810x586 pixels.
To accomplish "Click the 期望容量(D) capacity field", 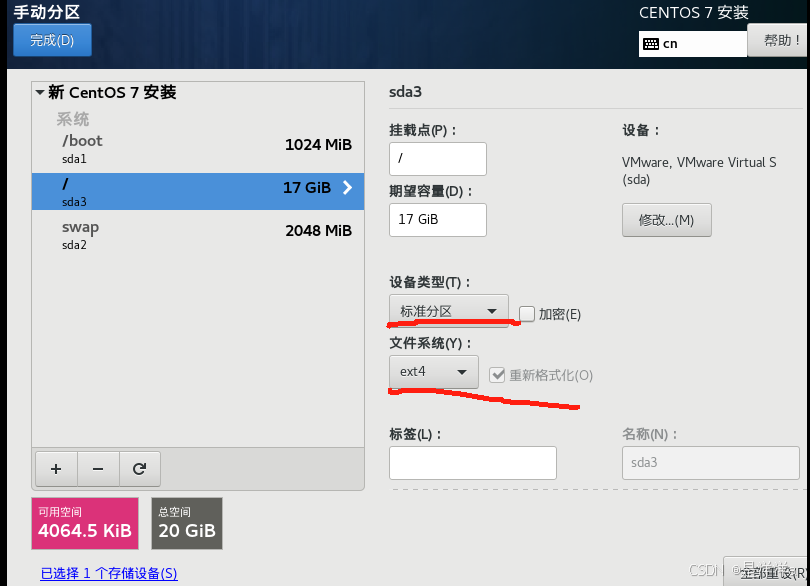I will click(438, 220).
